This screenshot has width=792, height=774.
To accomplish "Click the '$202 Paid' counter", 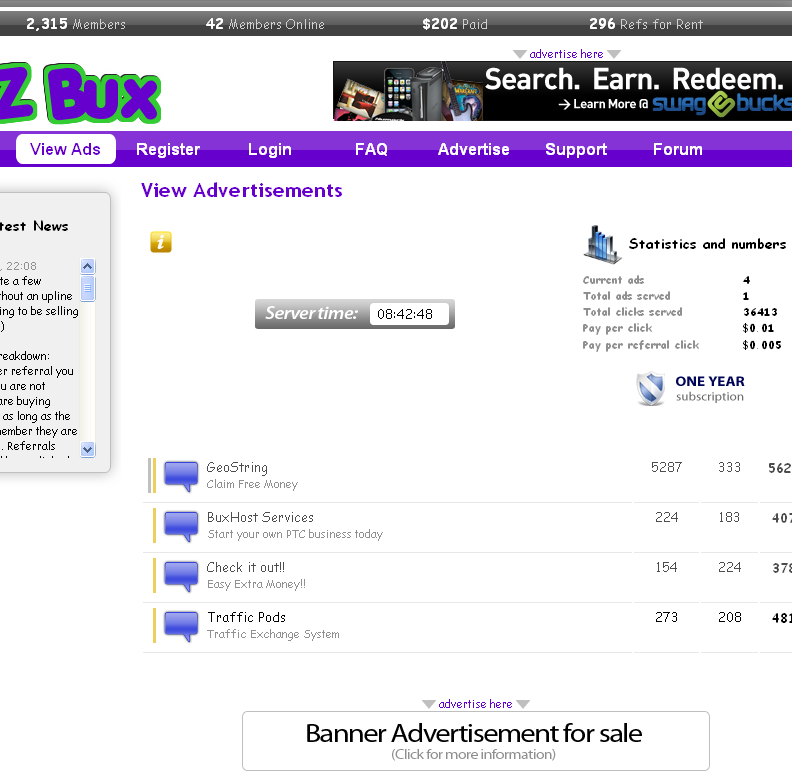I will [455, 24].
